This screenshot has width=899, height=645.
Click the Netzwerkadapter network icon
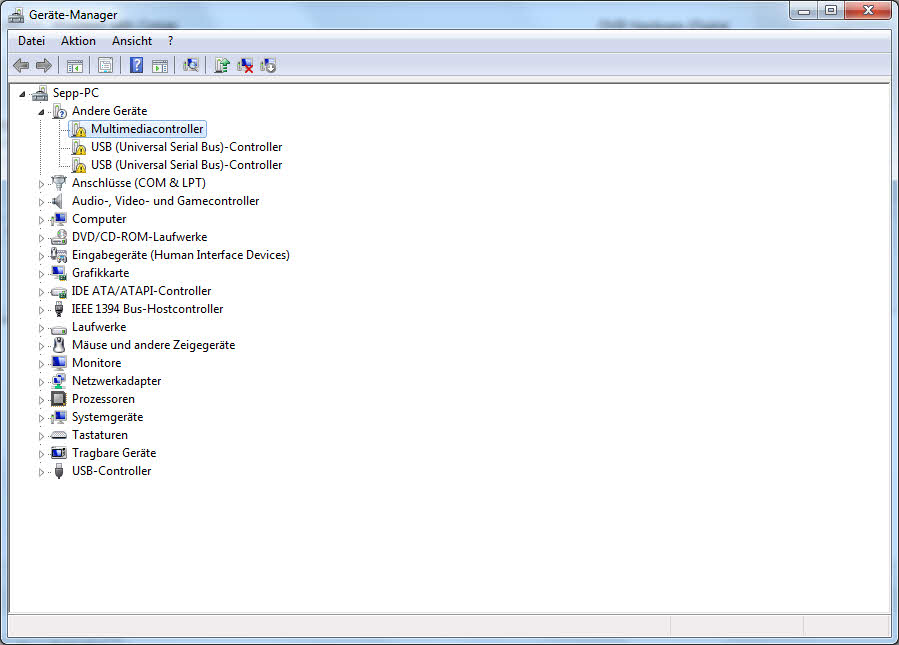(58, 381)
